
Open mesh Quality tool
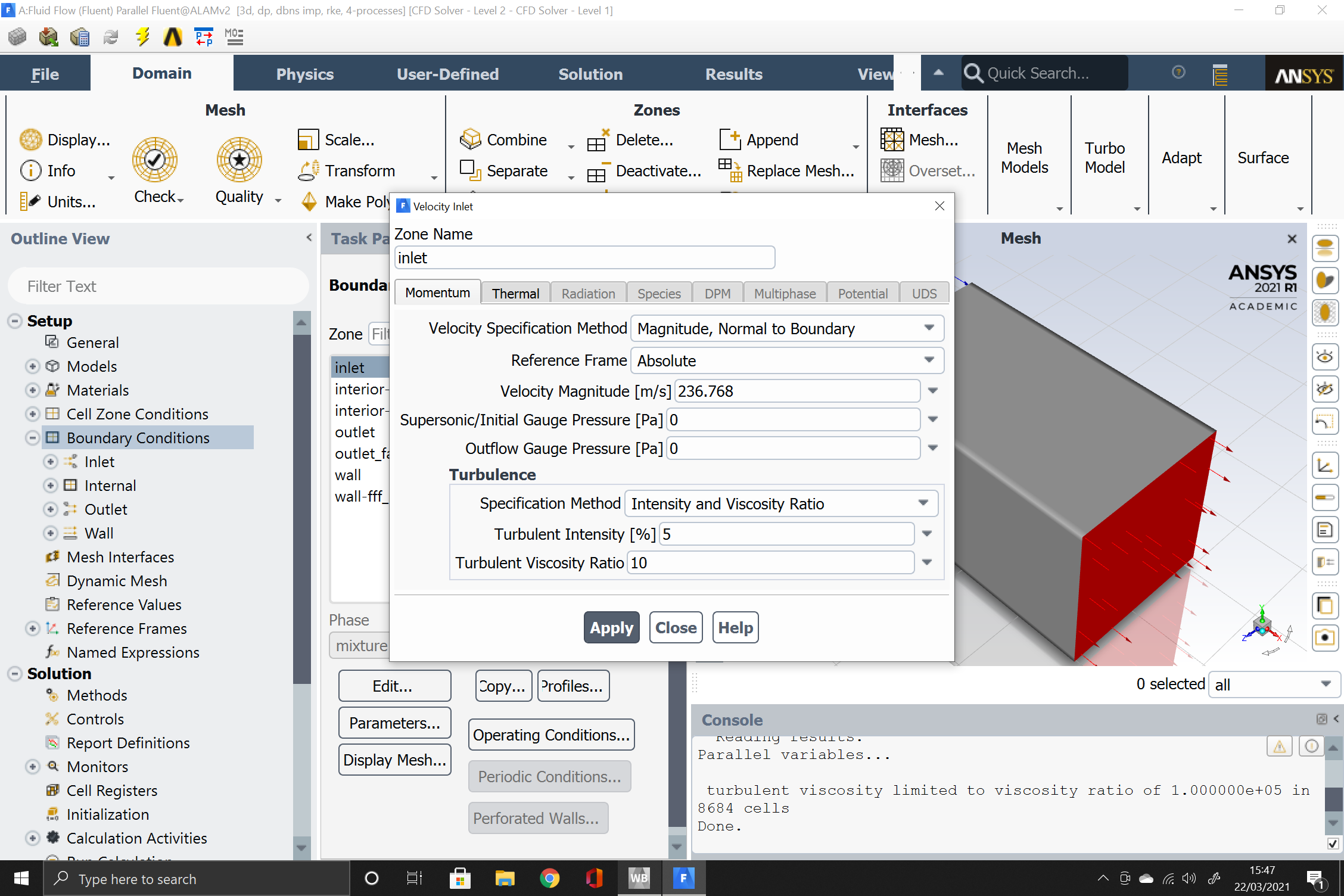[239, 160]
